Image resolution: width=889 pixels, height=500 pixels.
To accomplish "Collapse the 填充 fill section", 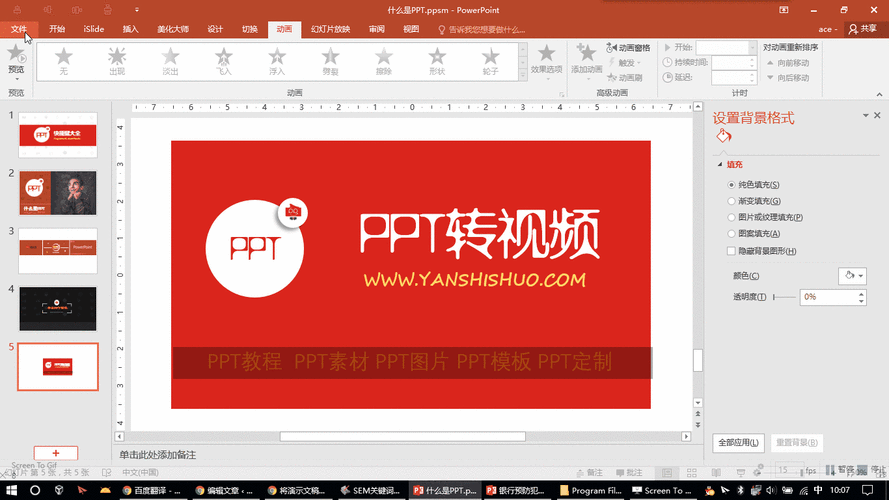I will 720,164.
